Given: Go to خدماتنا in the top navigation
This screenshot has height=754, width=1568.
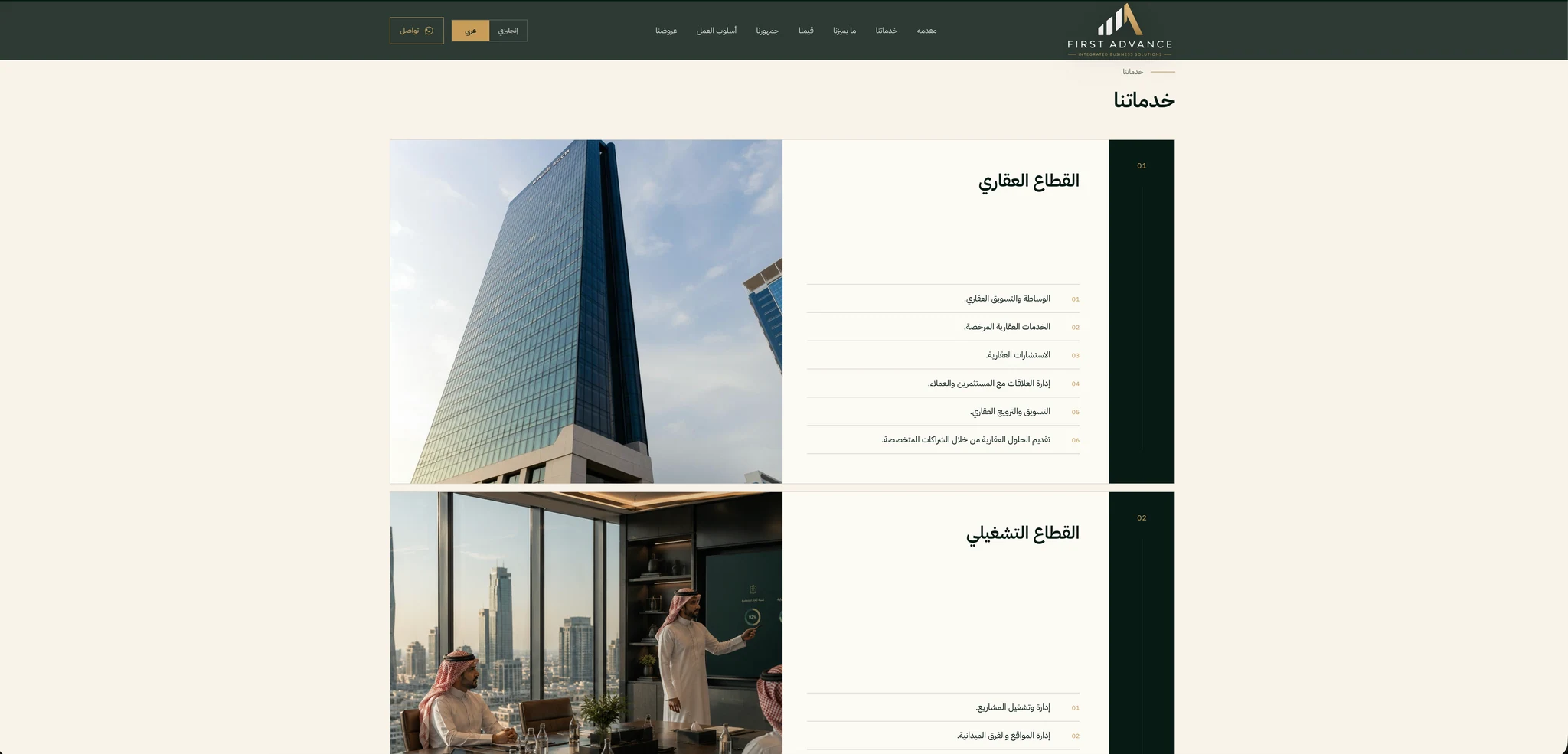Looking at the screenshot, I should tap(886, 31).
